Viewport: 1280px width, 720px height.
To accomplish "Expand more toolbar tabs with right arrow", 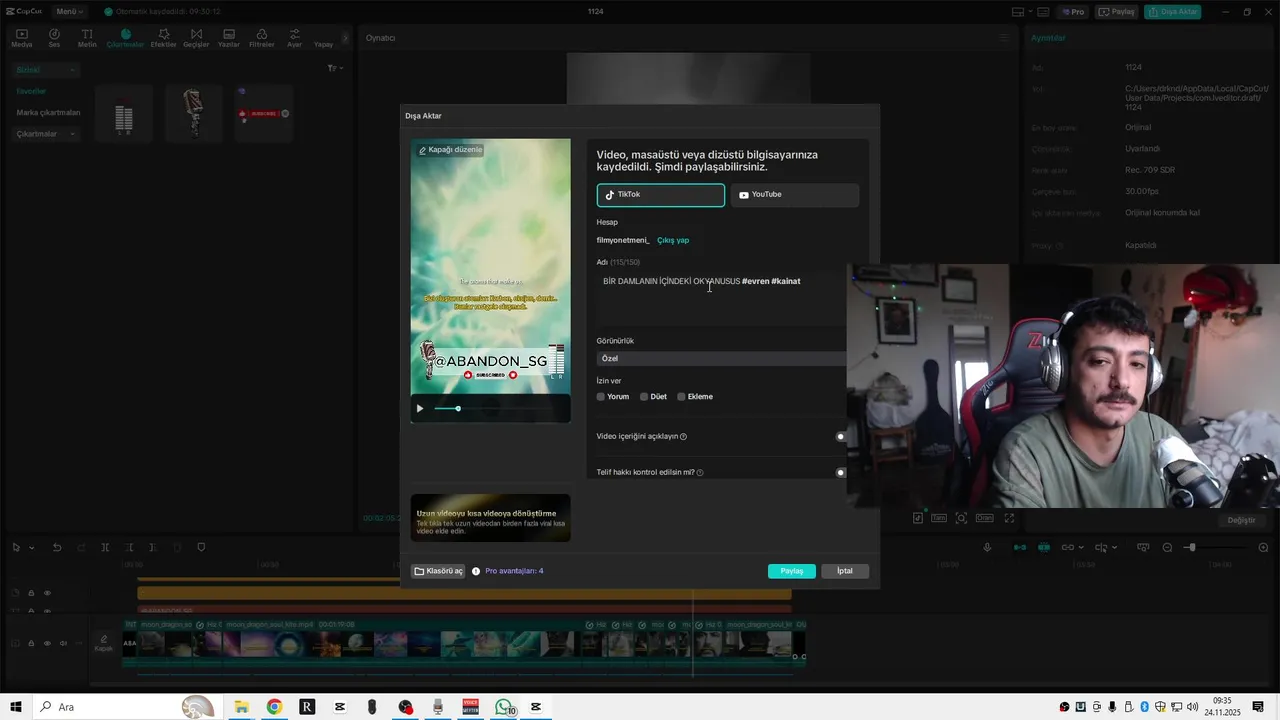I will click(x=346, y=38).
